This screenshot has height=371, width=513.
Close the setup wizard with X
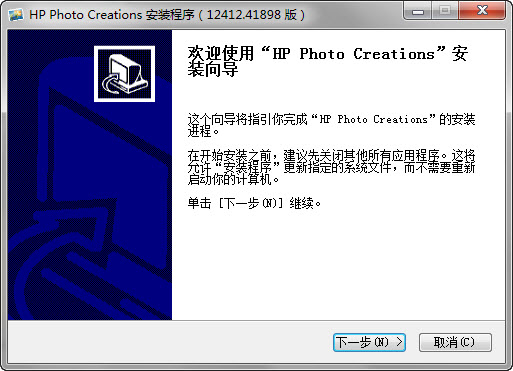[x=482, y=11]
